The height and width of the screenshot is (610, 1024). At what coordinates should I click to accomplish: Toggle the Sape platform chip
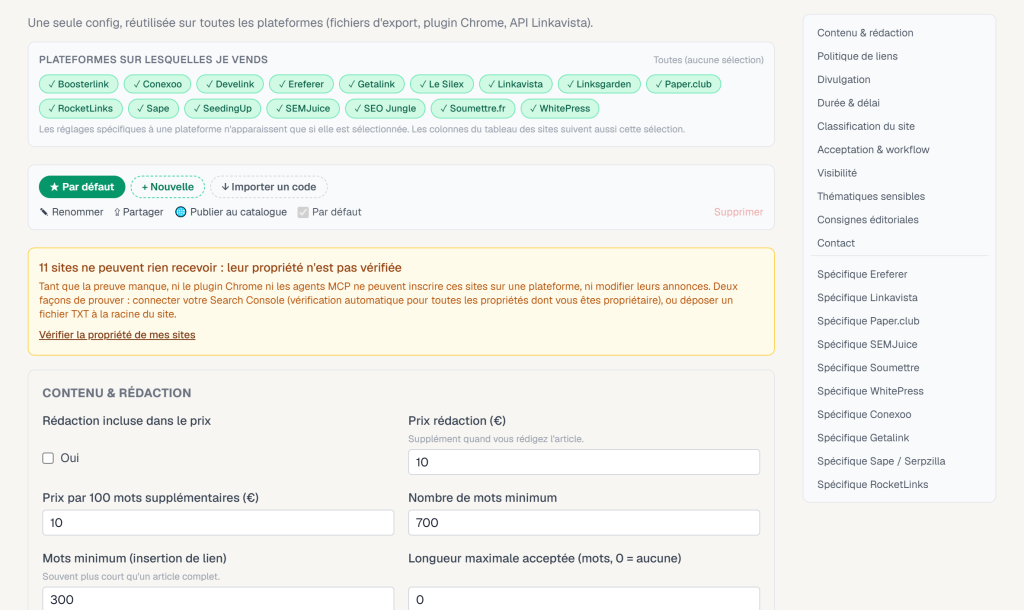tap(153, 108)
